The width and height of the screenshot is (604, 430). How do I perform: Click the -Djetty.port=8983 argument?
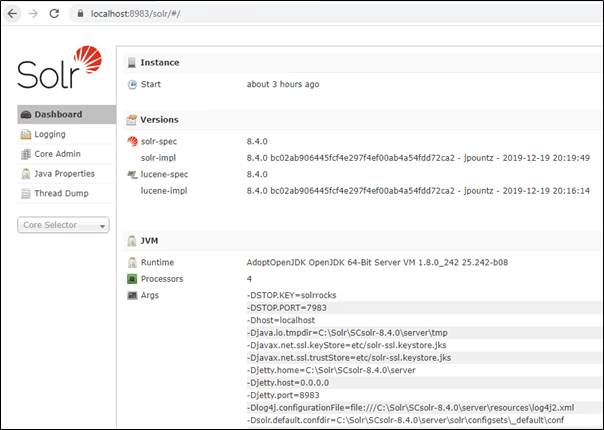pyautogui.click(x=283, y=395)
